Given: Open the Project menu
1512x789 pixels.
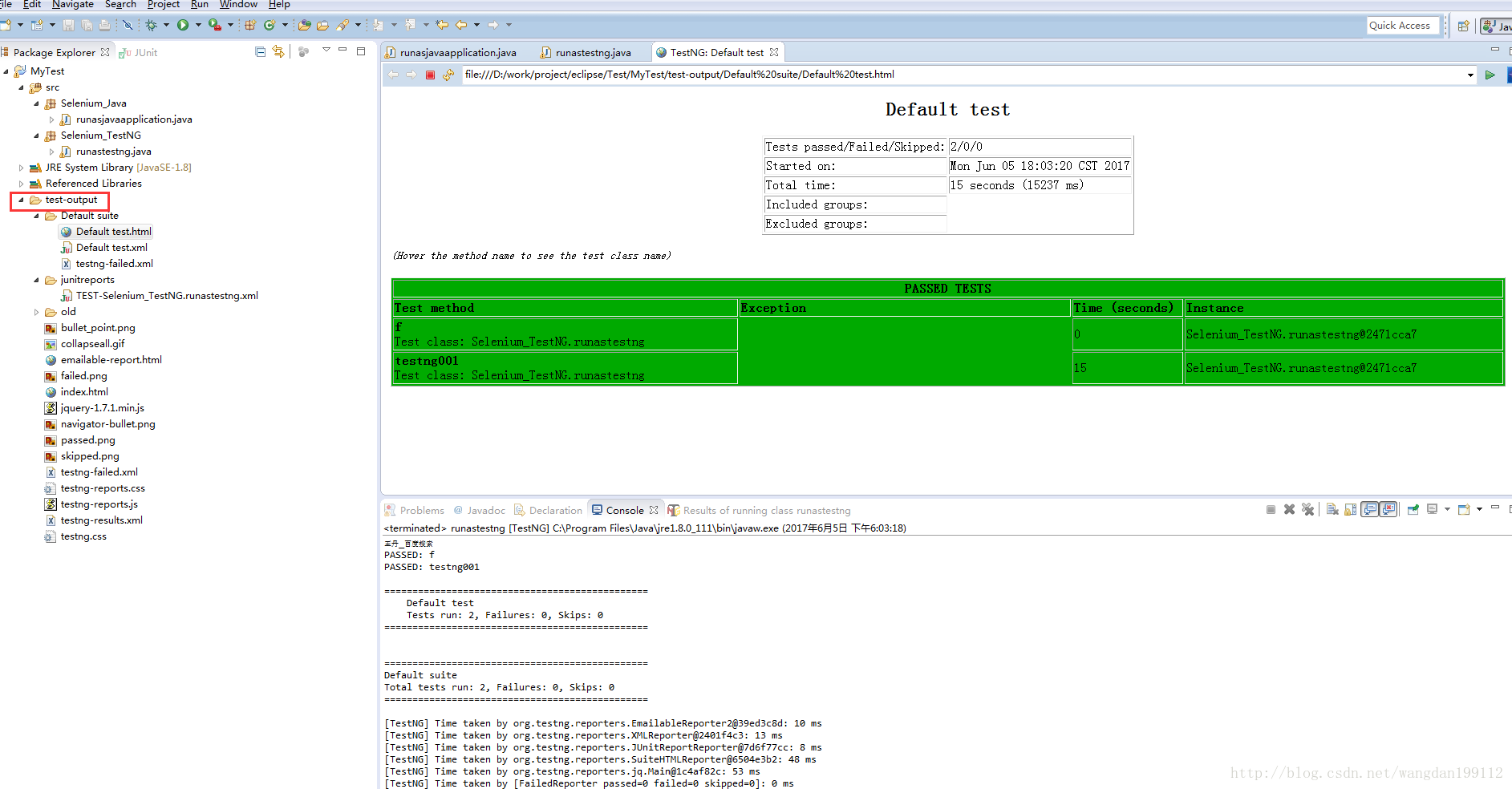Looking at the screenshot, I should point(164,5).
